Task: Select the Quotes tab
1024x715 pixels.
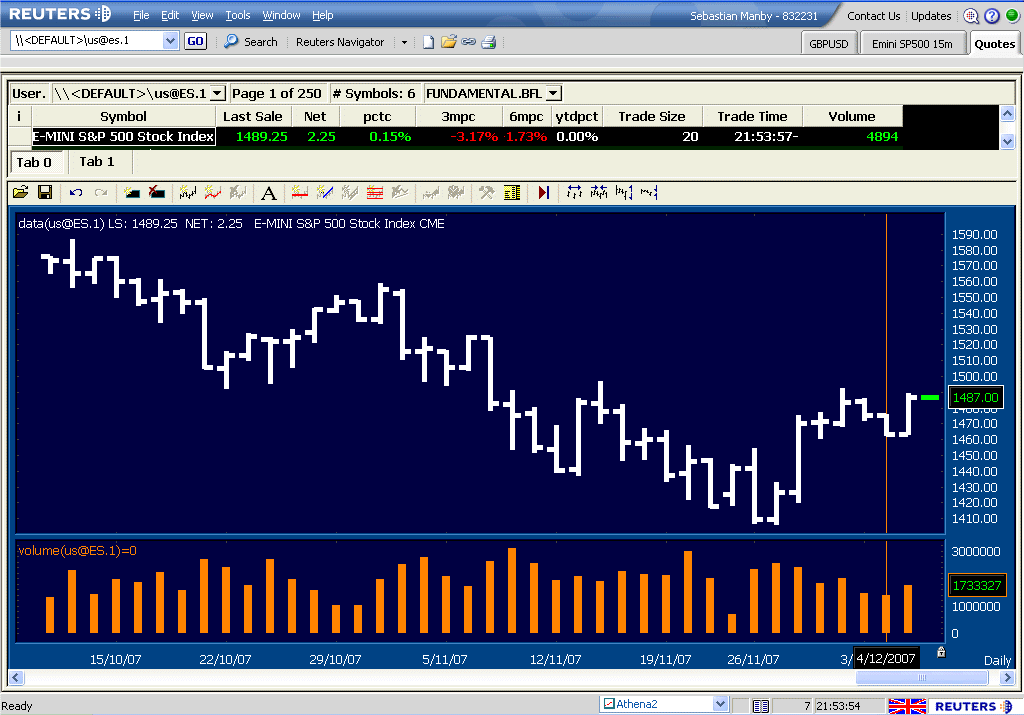Action: (x=995, y=44)
